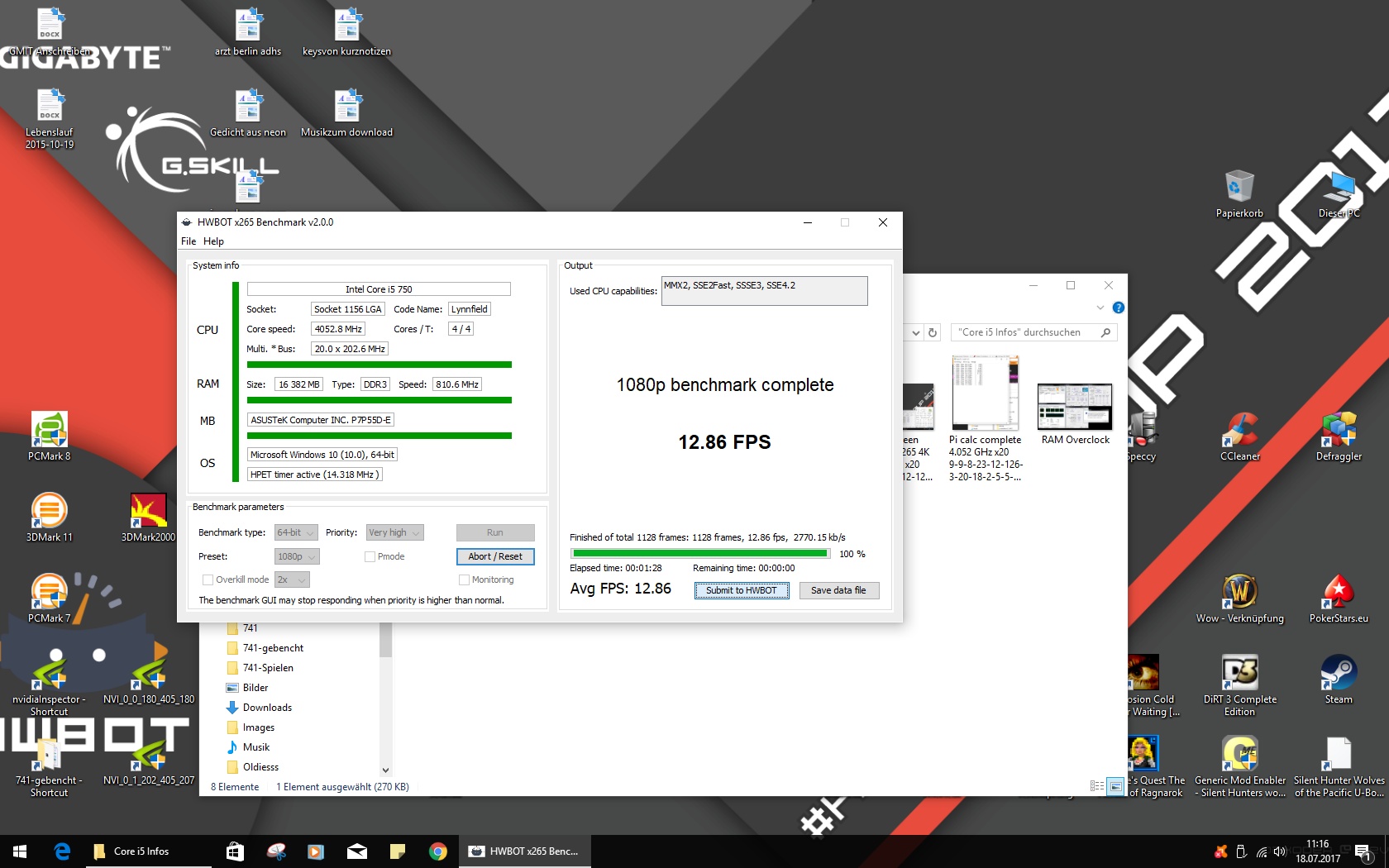Image resolution: width=1389 pixels, height=868 pixels.
Task: Launch PokerStars.eu from the desktop
Action: (x=1339, y=598)
